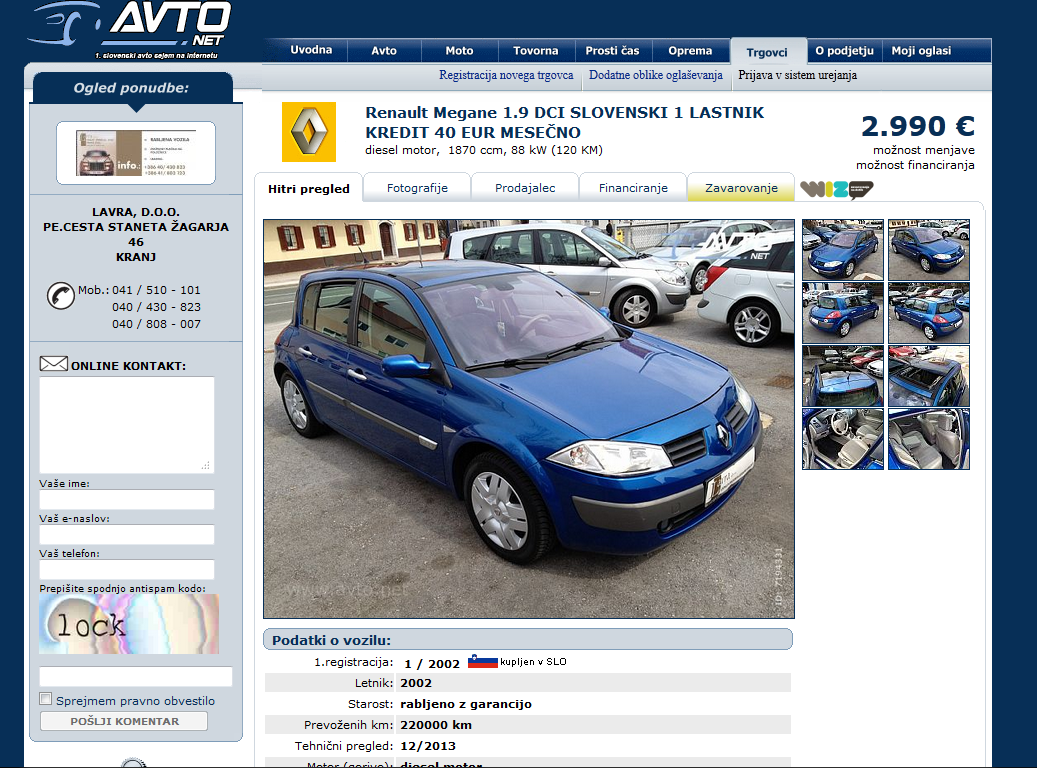Open the Oprema menu item
Image resolution: width=1037 pixels, height=768 pixels.
690,51
